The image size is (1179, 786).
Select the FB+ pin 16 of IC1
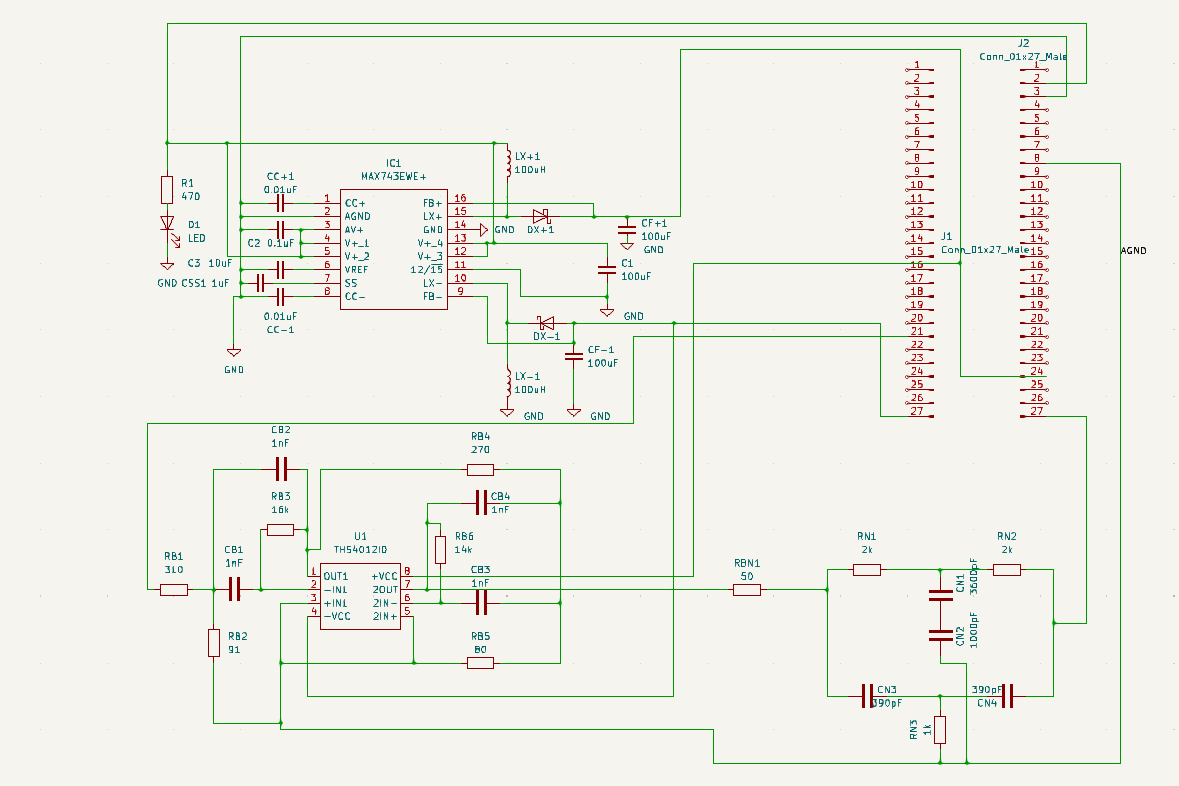[458, 201]
